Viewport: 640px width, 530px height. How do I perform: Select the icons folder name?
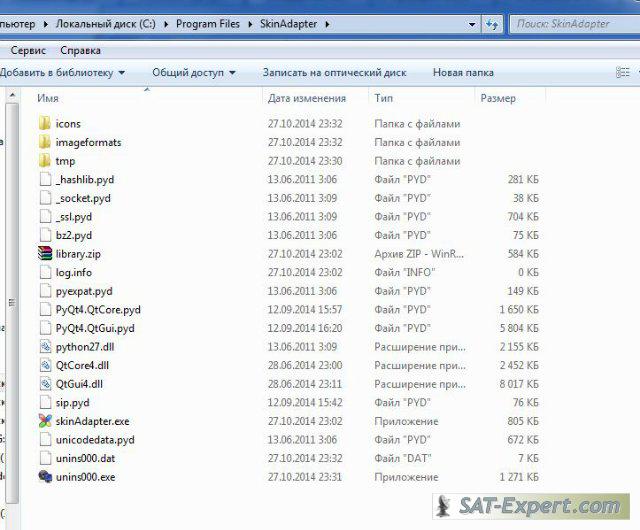pos(68,124)
